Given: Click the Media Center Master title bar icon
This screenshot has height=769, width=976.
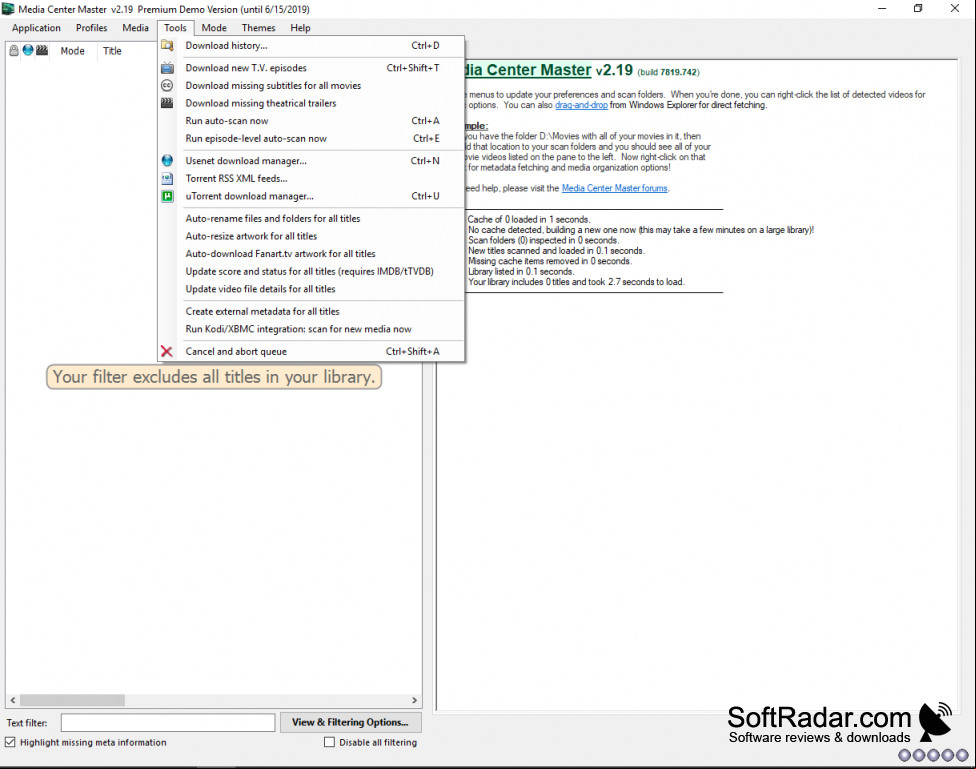Looking at the screenshot, I should pos(8,9).
